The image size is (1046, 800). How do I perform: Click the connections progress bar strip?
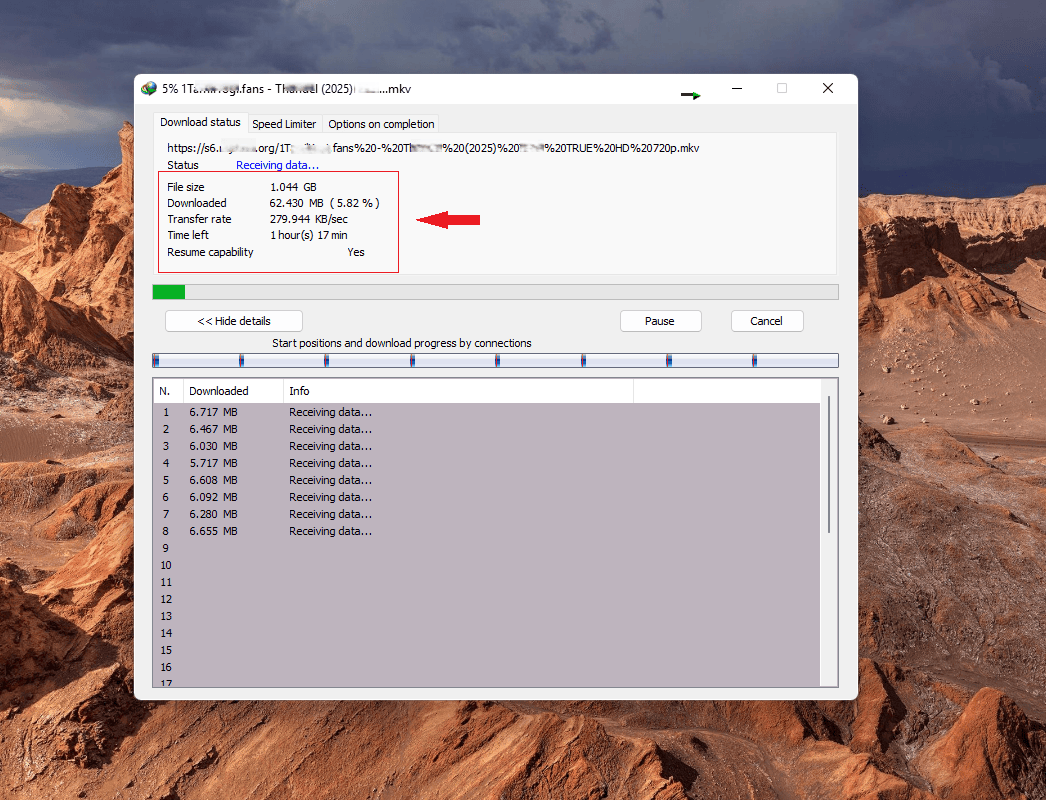[495, 360]
